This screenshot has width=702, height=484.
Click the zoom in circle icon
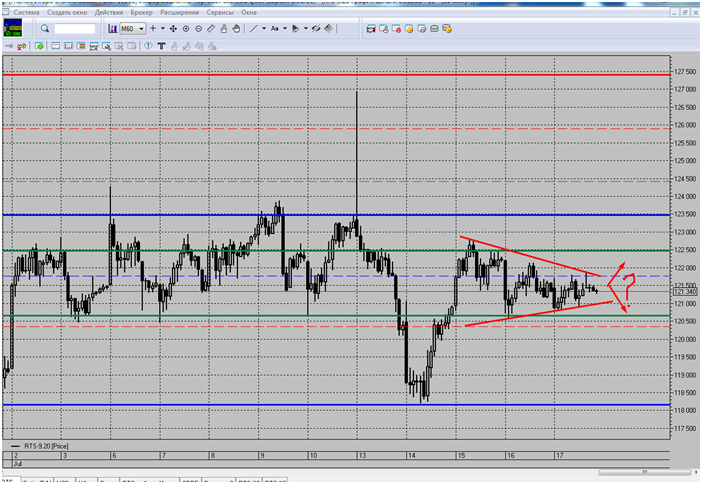tap(186, 29)
